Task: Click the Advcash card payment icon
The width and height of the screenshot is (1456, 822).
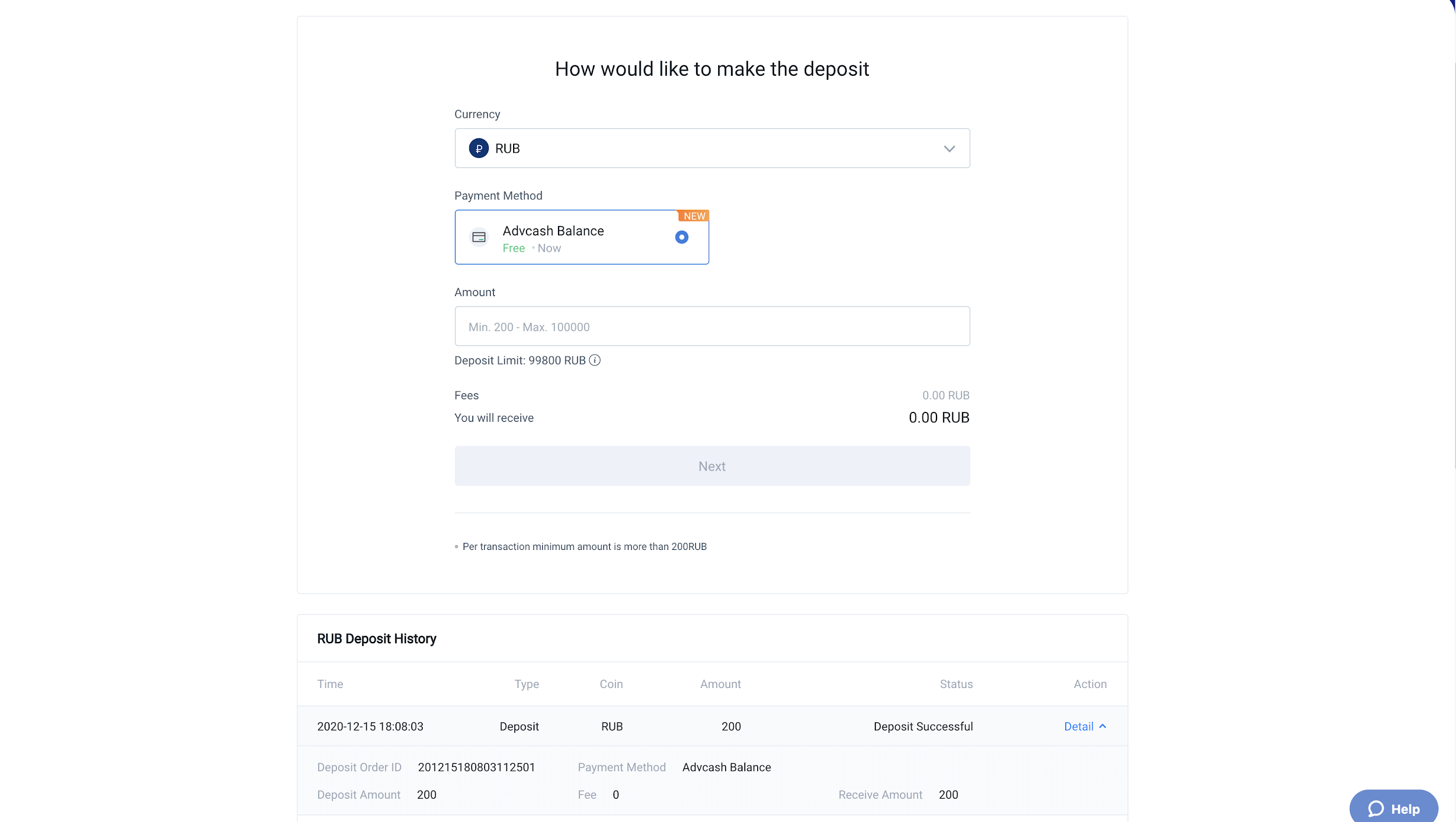Action: point(479,237)
